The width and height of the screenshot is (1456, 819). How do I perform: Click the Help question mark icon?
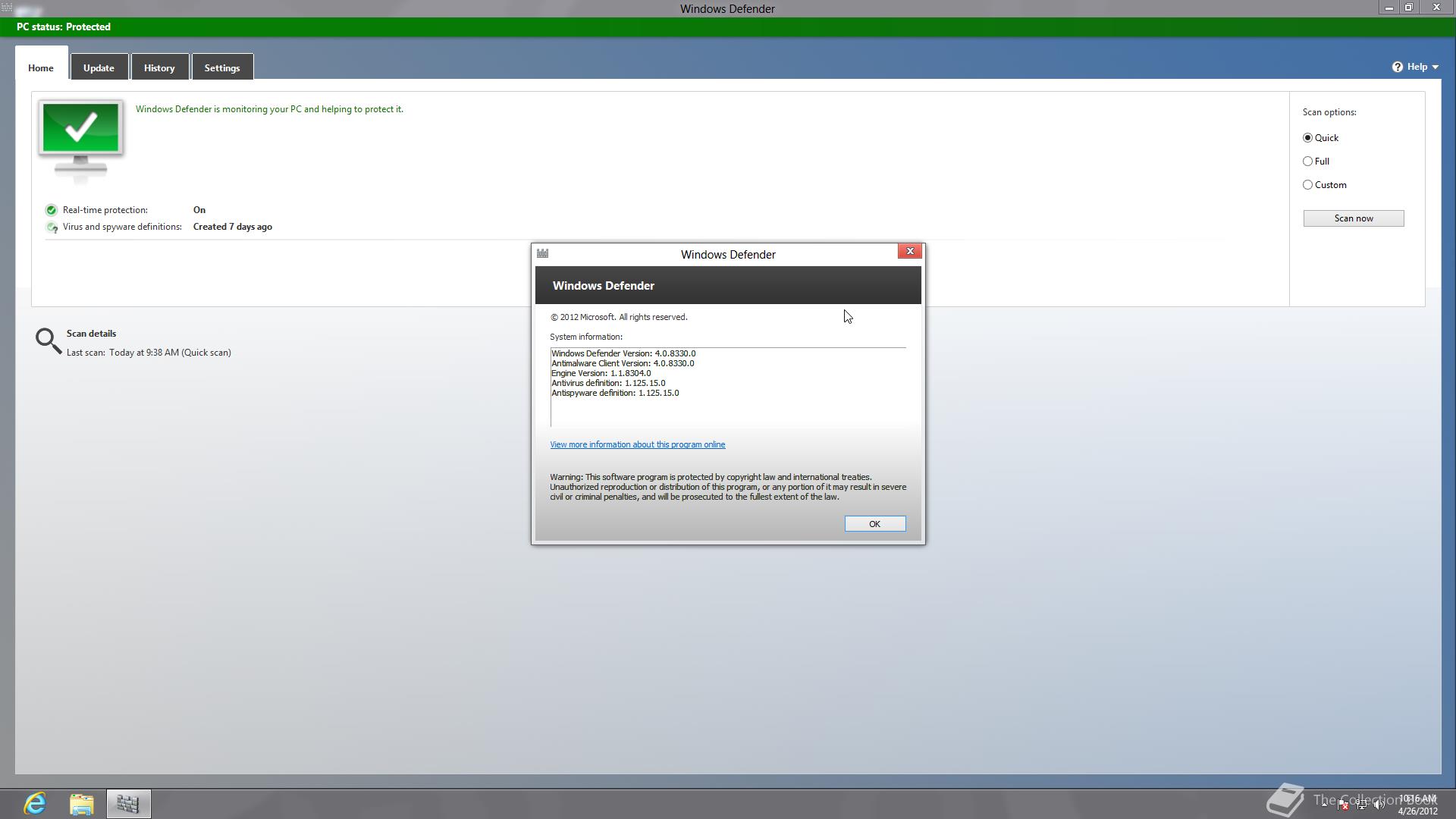coord(1398,67)
